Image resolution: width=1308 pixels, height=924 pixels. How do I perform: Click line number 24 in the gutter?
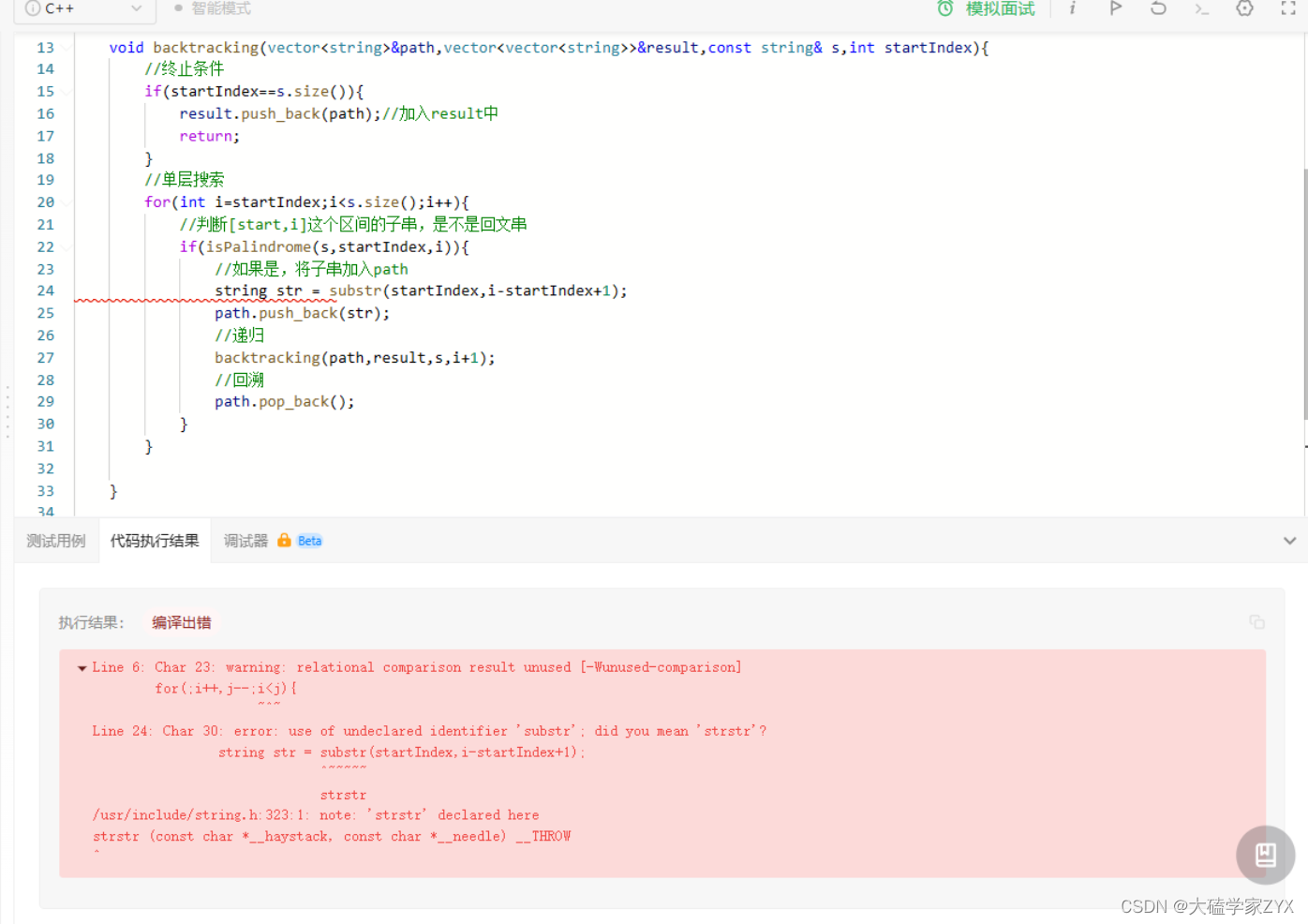(45, 291)
